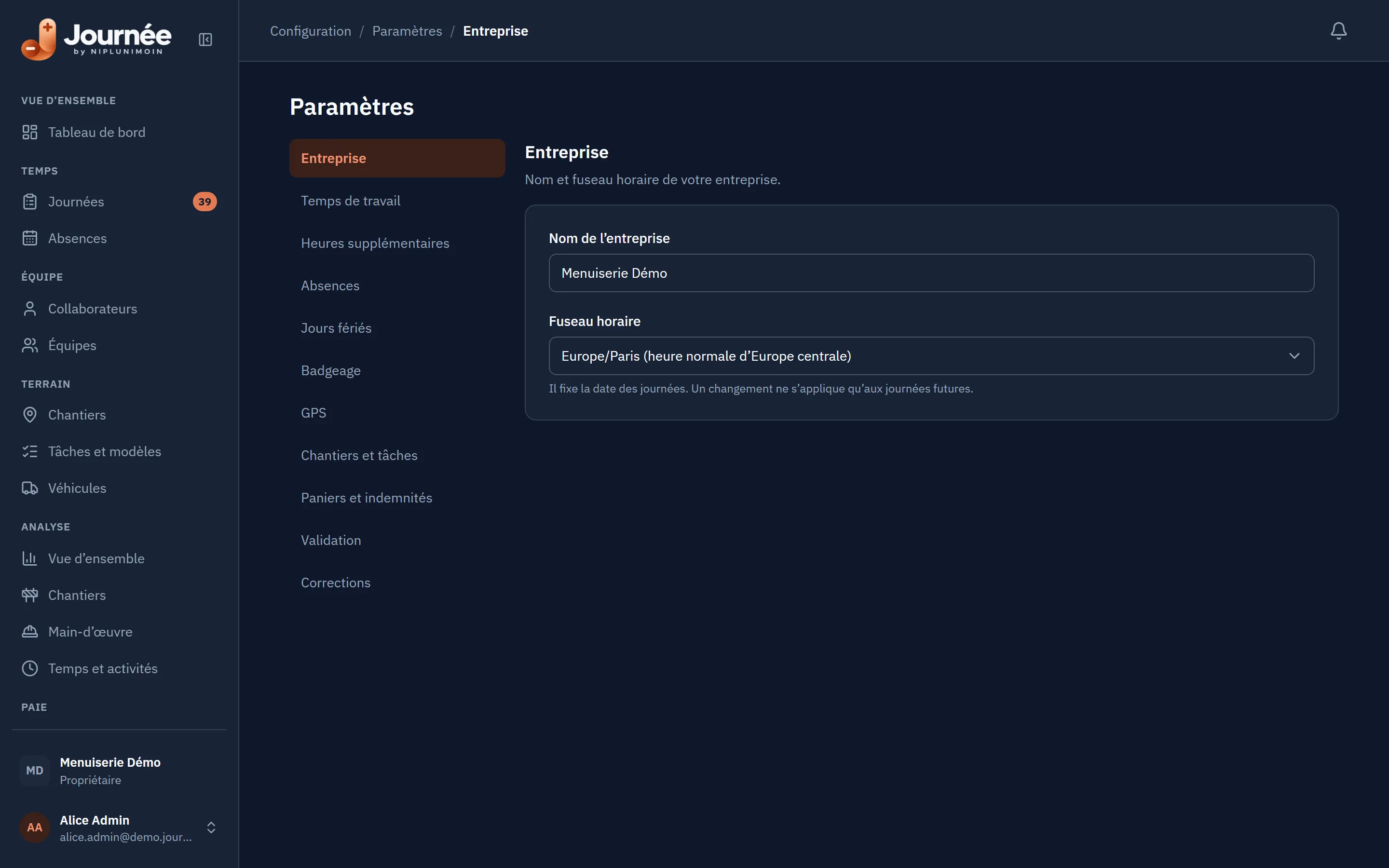The height and width of the screenshot is (868, 1389).
Task: Click the Tâches et modèles checklist icon
Action: (30, 451)
